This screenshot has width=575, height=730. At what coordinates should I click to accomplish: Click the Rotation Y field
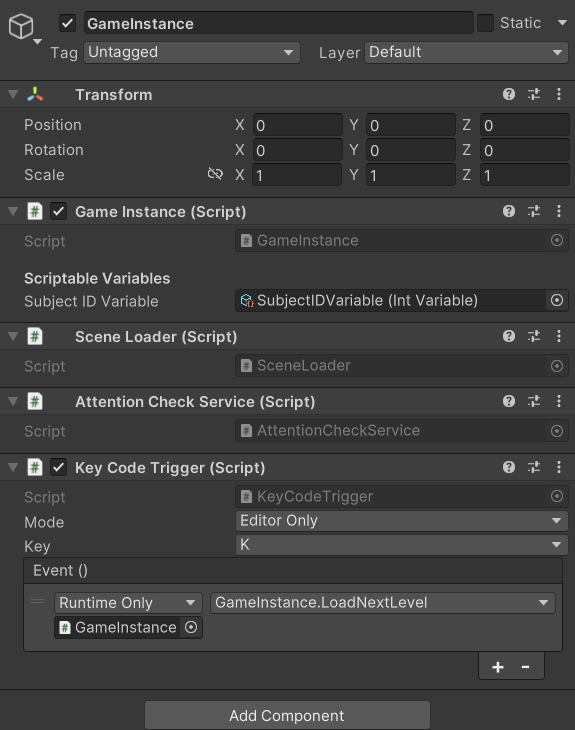[411, 150]
